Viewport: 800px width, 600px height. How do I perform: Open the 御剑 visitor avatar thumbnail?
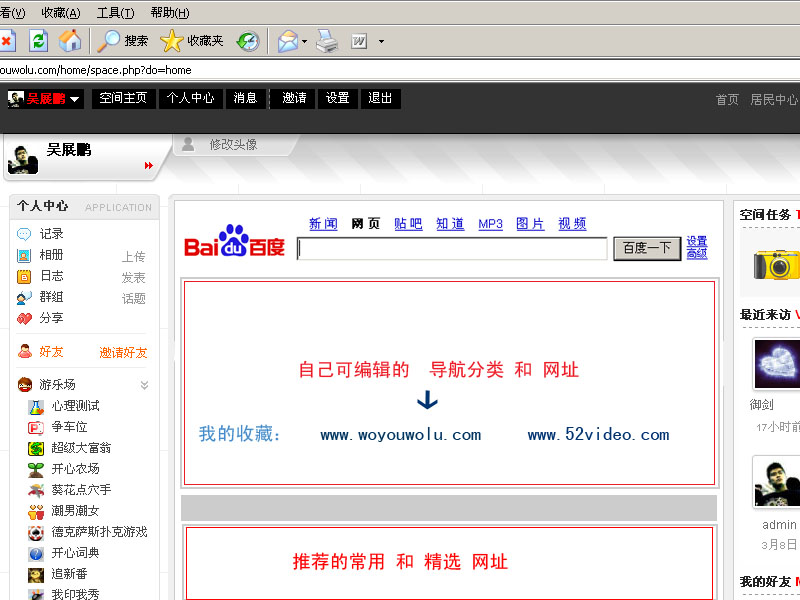[777, 364]
